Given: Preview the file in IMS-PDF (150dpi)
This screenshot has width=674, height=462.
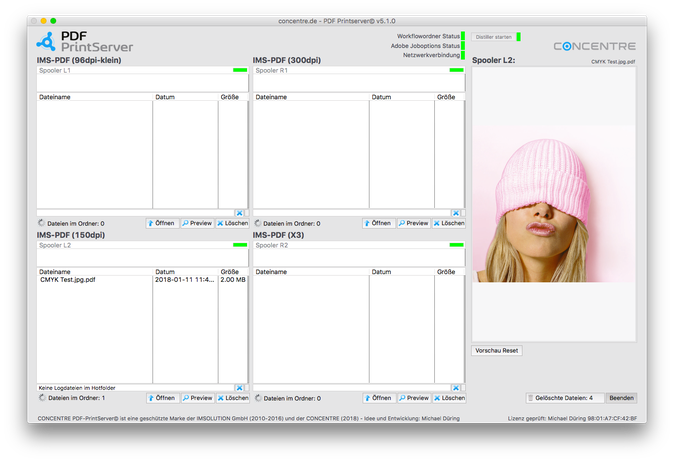Looking at the screenshot, I should pyautogui.click(x=197, y=398).
